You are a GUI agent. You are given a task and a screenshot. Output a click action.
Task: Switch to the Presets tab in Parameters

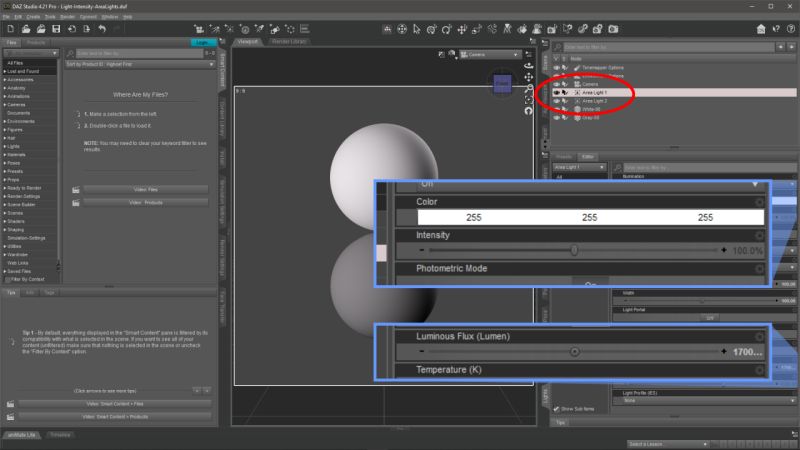pyautogui.click(x=564, y=157)
